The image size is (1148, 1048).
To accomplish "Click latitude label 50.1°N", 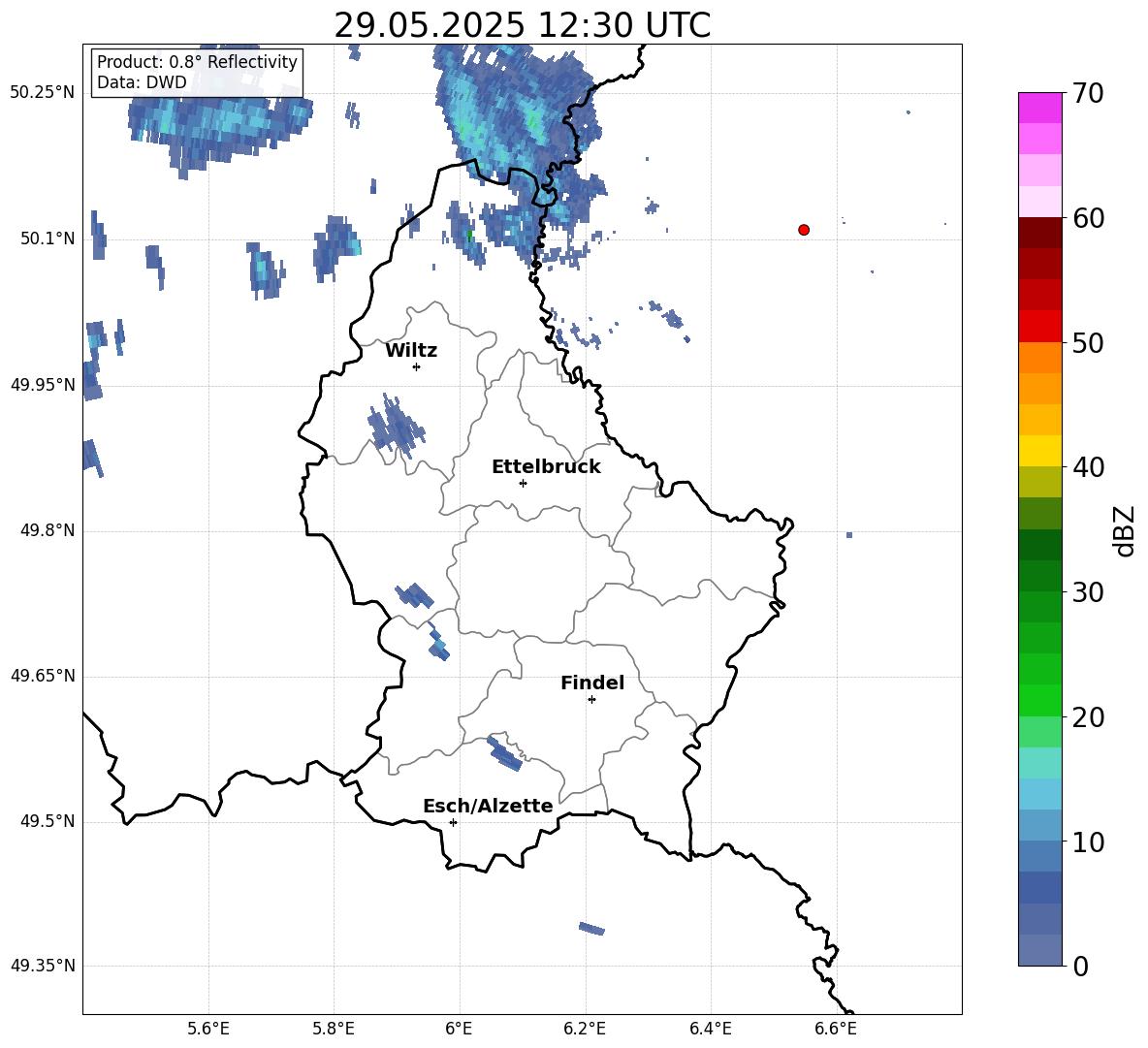I will pyautogui.click(x=48, y=238).
